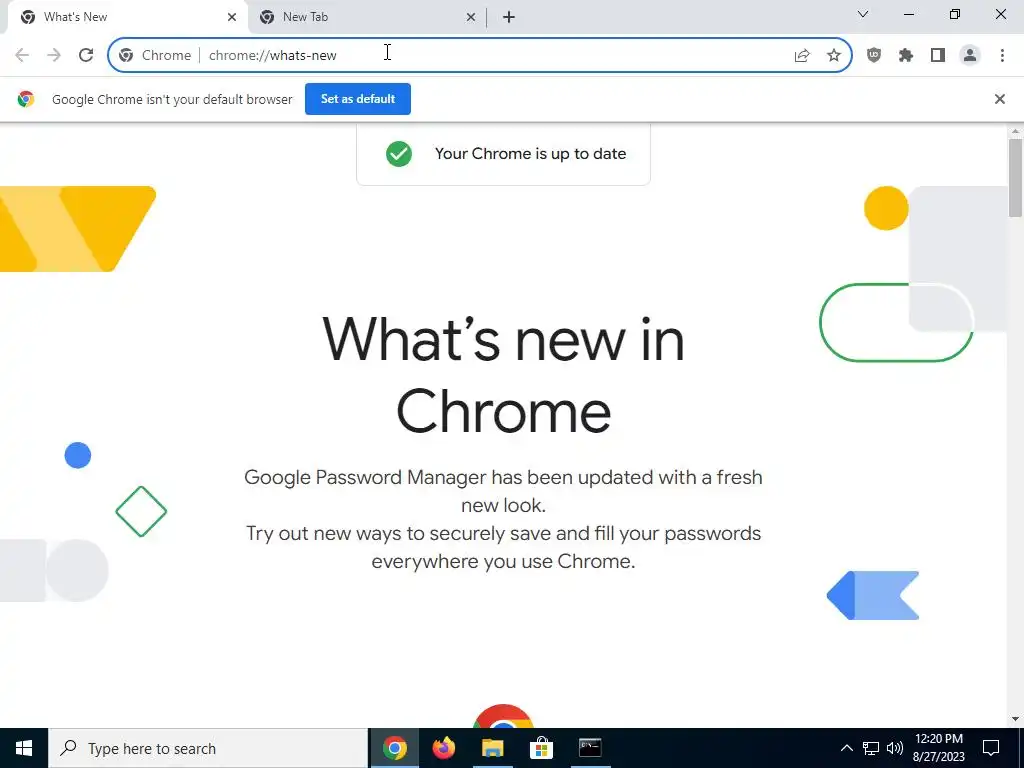Dismiss the default browser infobar

[x=1000, y=99]
